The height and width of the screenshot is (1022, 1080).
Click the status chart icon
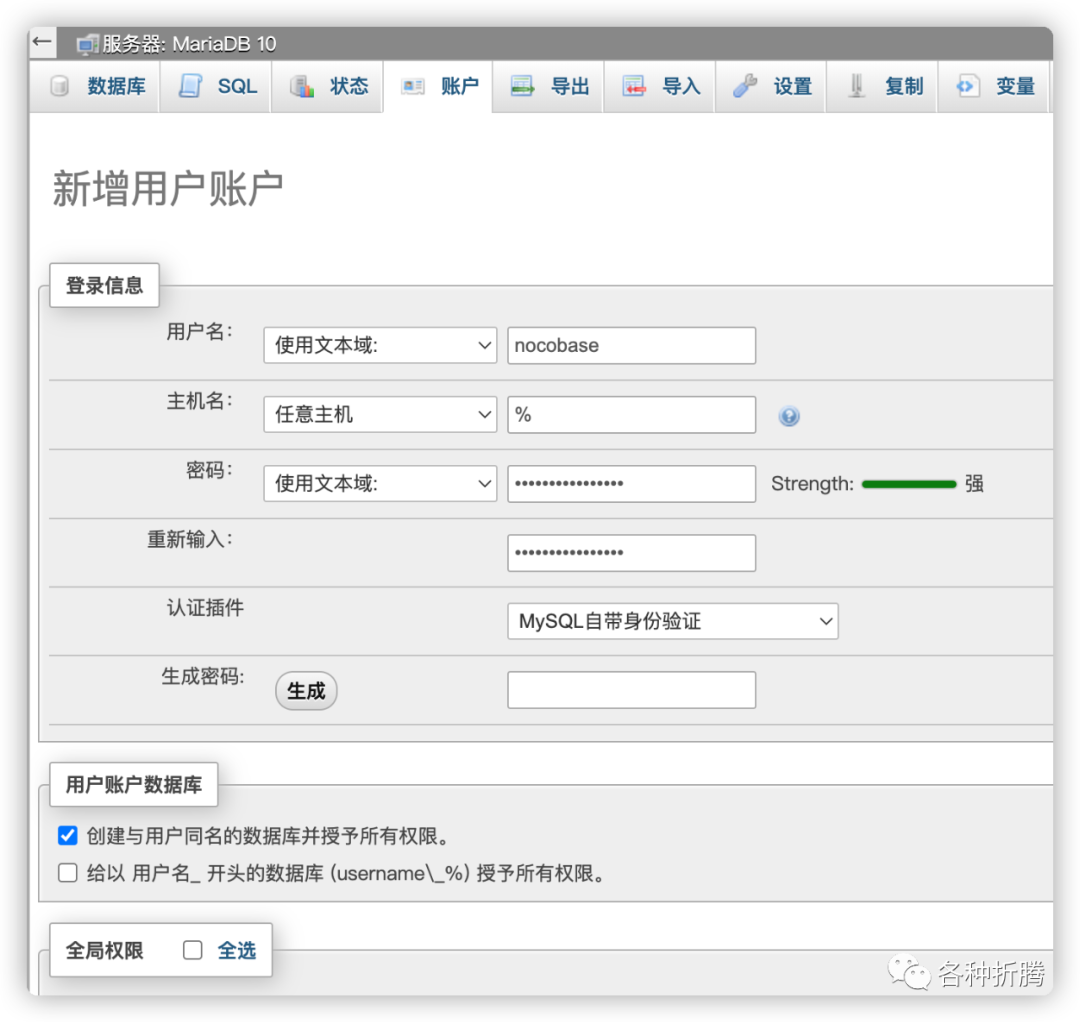click(302, 86)
